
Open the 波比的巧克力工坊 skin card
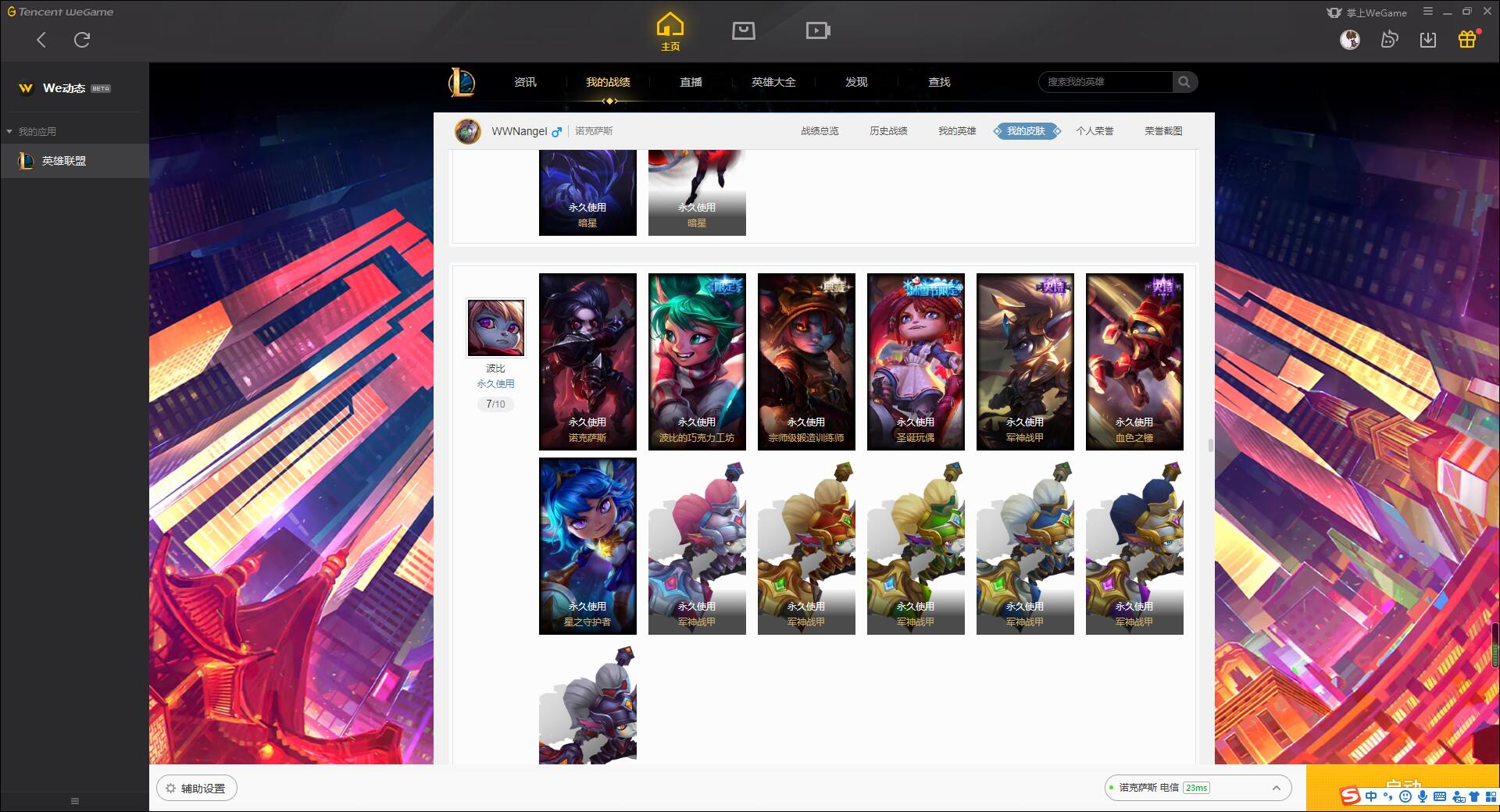click(x=697, y=361)
